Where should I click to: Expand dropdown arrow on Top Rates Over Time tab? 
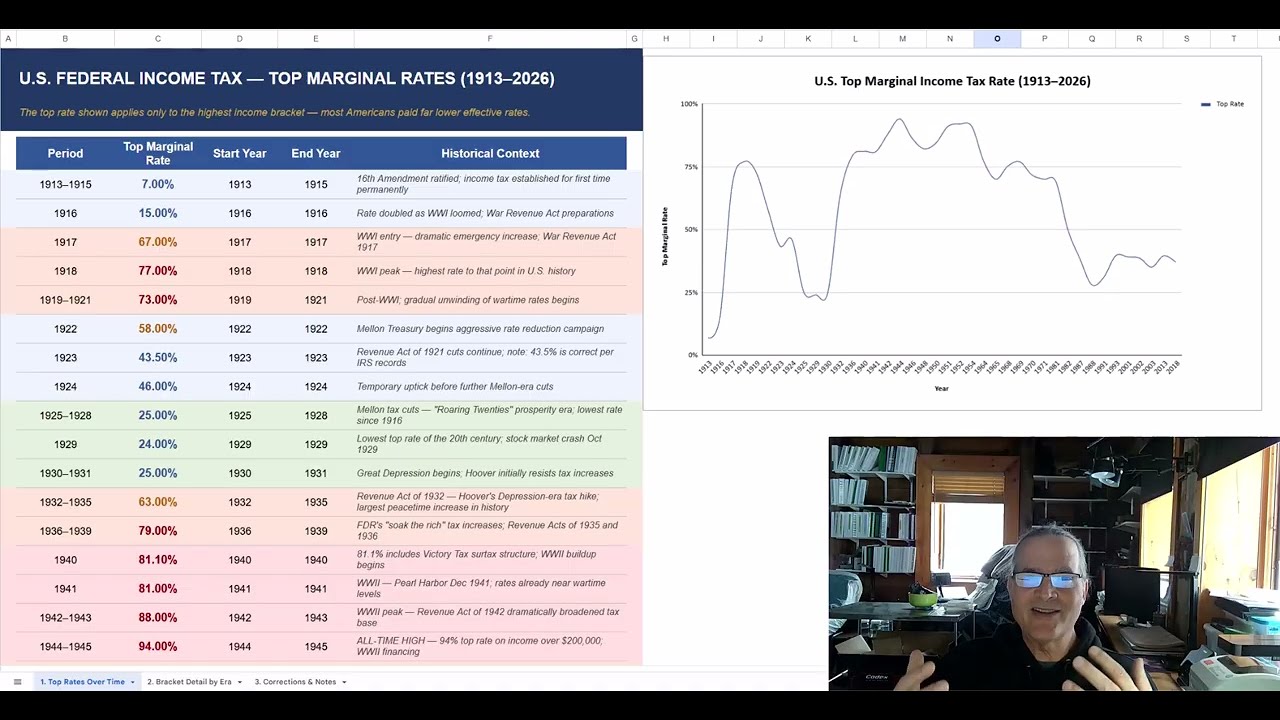(x=132, y=682)
